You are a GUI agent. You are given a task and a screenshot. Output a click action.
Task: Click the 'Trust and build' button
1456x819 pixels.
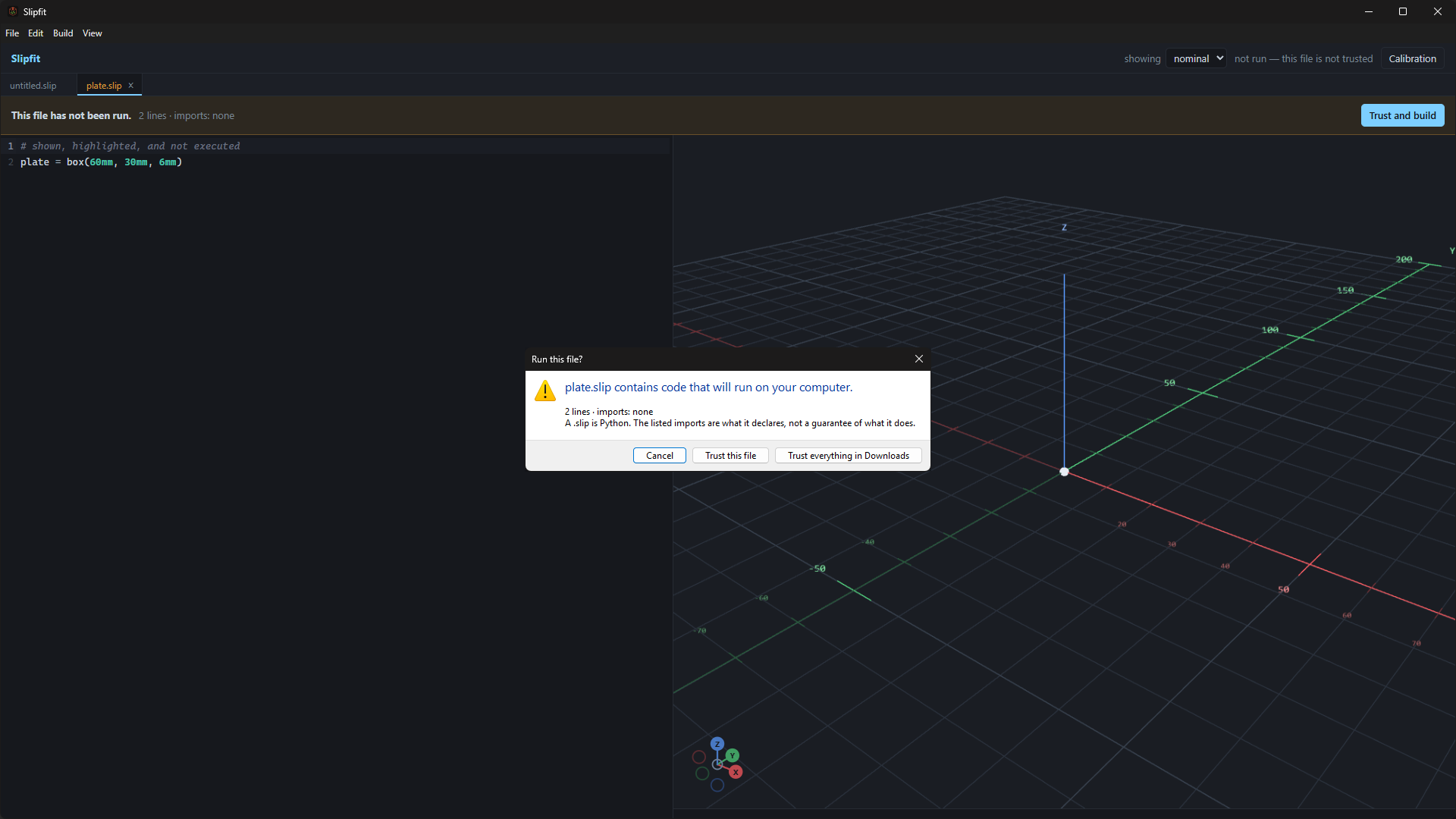click(x=1402, y=115)
